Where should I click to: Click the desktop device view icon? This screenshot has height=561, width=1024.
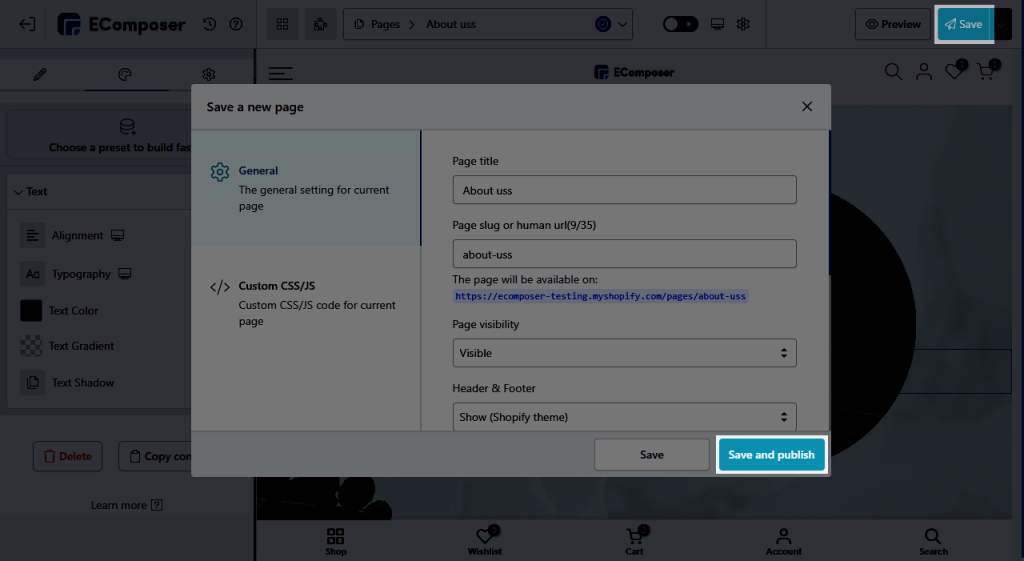[717, 24]
